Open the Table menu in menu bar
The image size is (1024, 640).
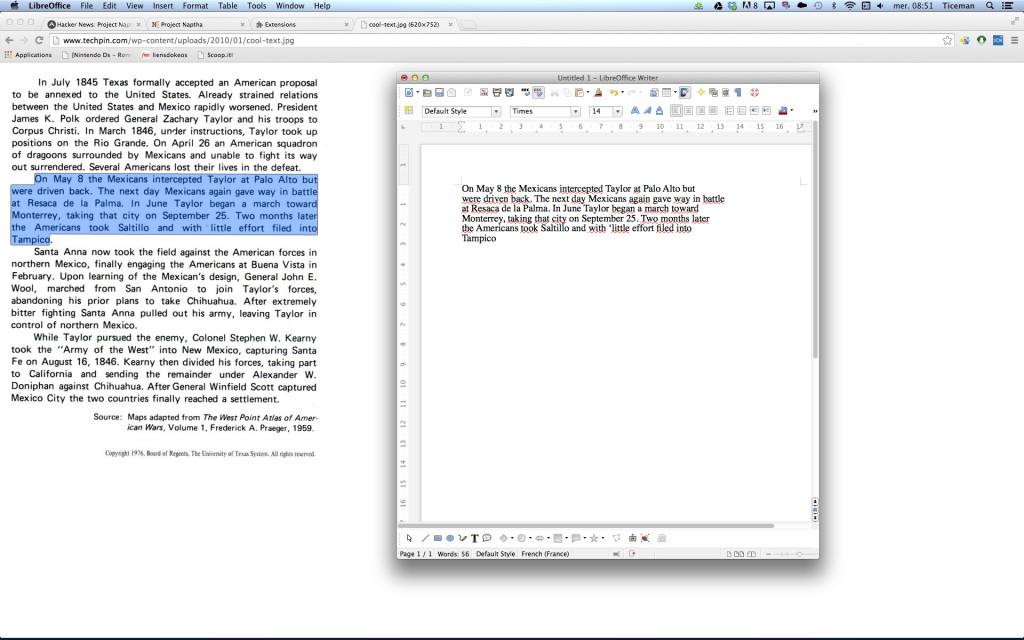pos(227,5)
